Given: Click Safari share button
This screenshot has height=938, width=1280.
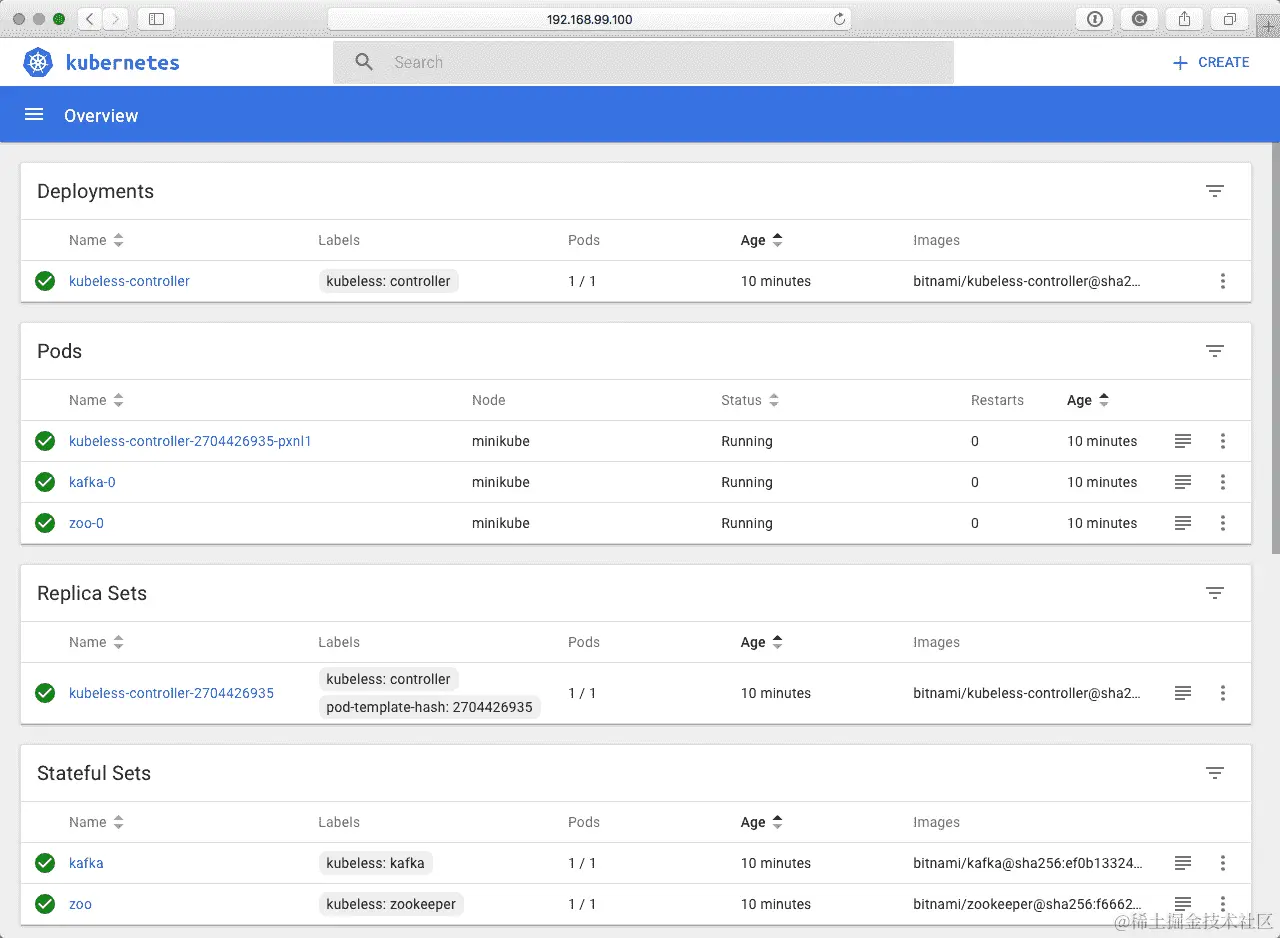Looking at the screenshot, I should pyautogui.click(x=1185, y=19).
